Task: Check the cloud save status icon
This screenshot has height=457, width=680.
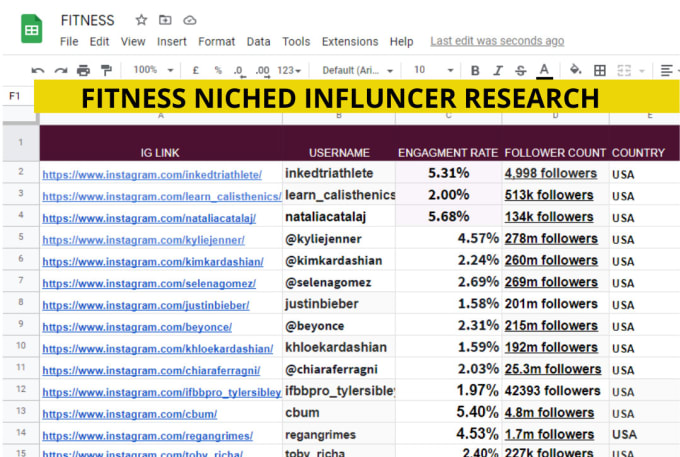Action: [190, 20]
